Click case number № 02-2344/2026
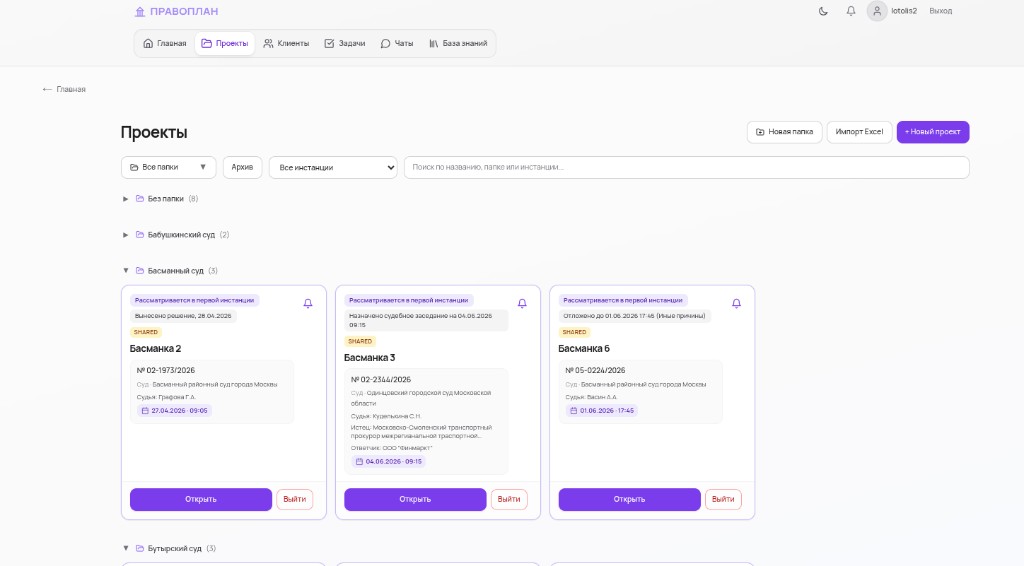Image resolution: width=1024 pixels, height=566 pixels. [x=381, y=379]
